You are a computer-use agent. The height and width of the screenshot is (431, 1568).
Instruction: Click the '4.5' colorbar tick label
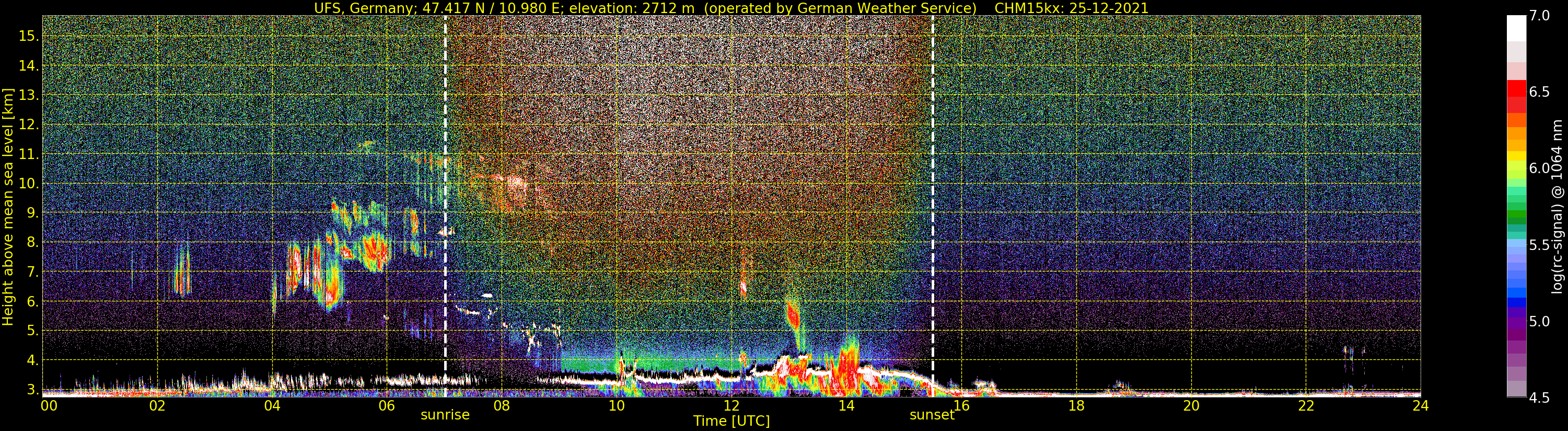coord(1539,398)
